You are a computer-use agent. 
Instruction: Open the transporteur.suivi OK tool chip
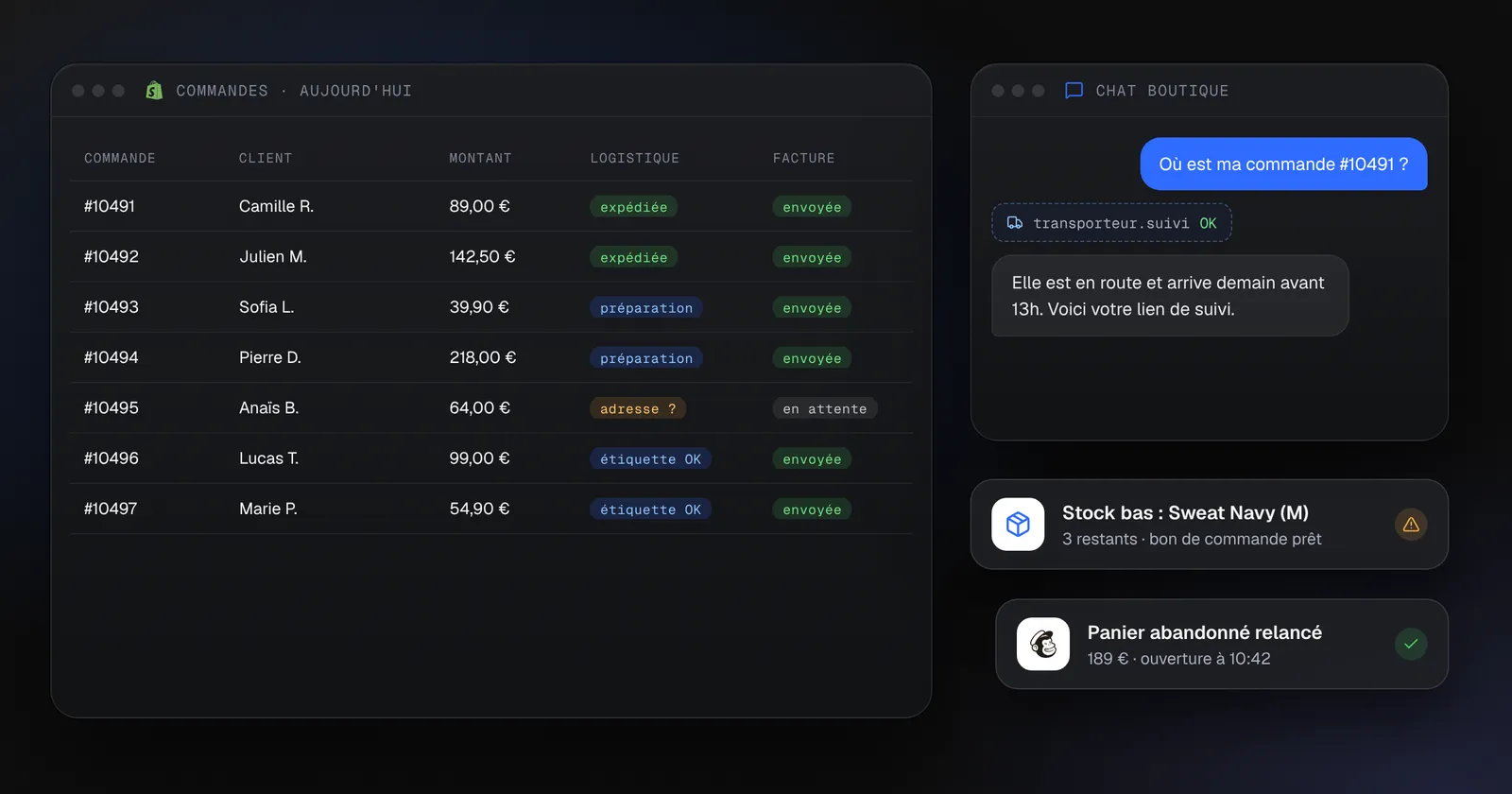[1111, 223]
